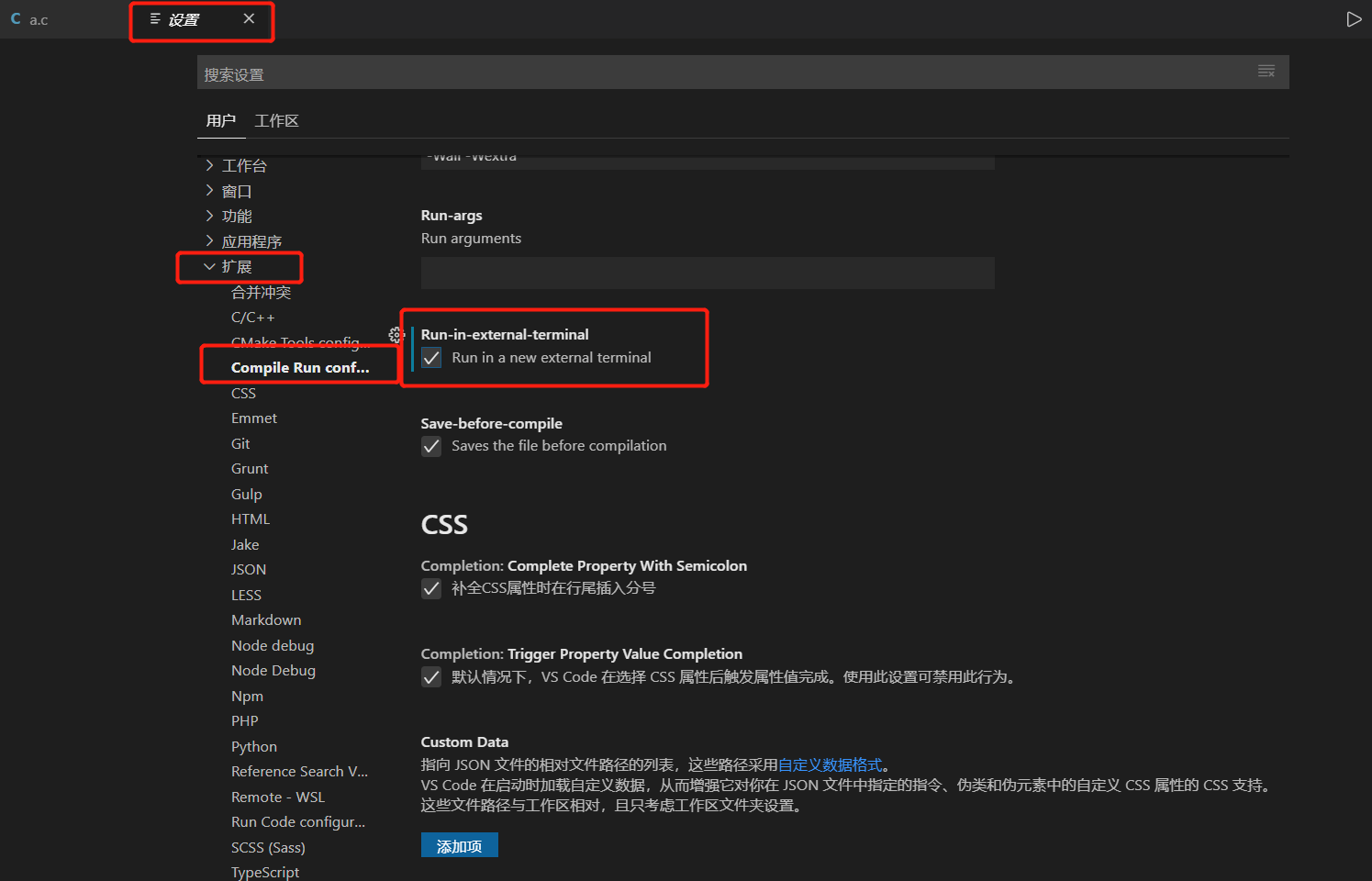The height and width of the screenshot is (881, 1372).
Task: Open the settings filter icon in search bar
Action: click(1266, 72)
